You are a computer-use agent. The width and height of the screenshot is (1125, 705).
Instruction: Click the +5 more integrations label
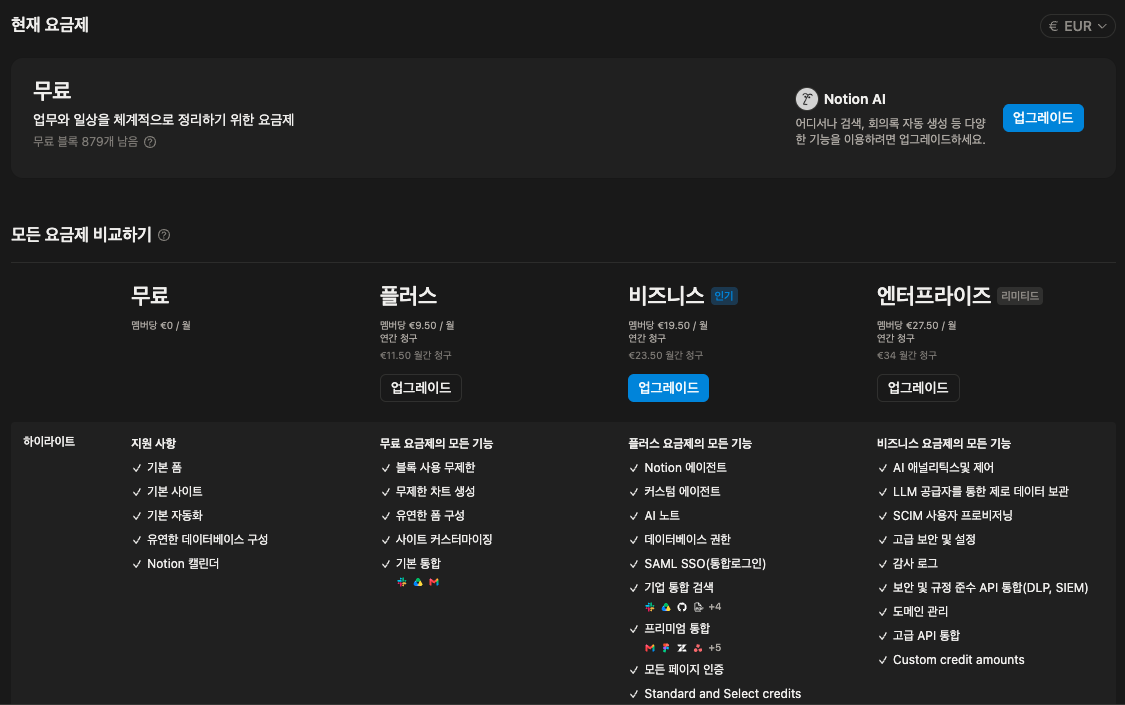[x=715, y=648]
